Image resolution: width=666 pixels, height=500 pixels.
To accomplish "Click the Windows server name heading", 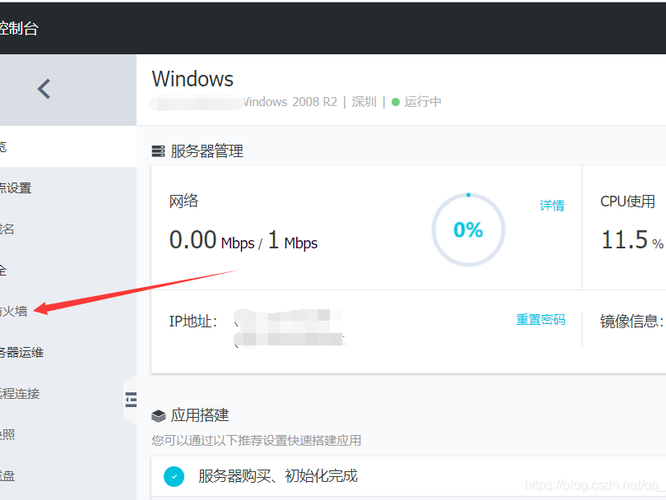I will (192, 79).
